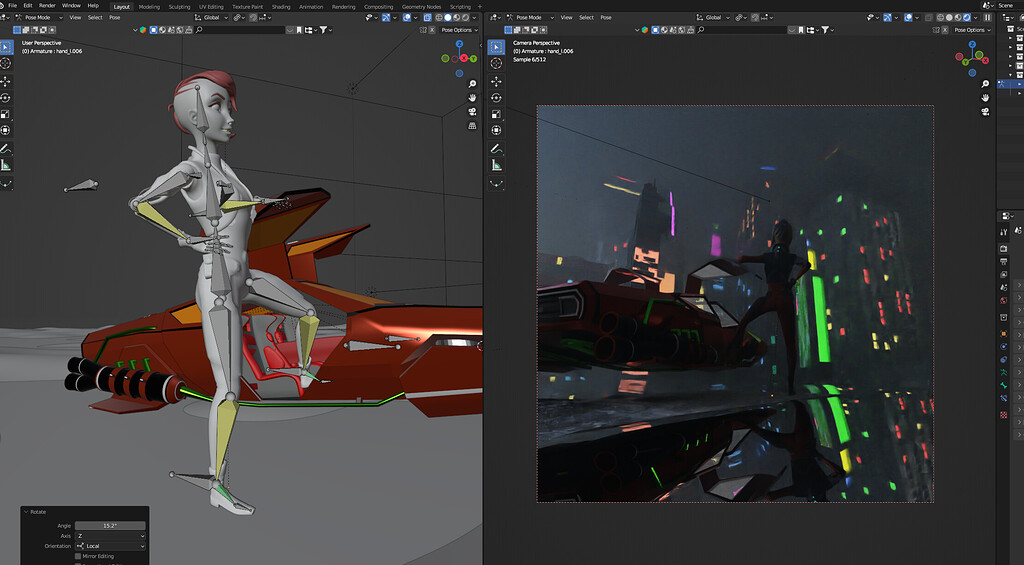Open Object properties tab icon

[1004, 334]
